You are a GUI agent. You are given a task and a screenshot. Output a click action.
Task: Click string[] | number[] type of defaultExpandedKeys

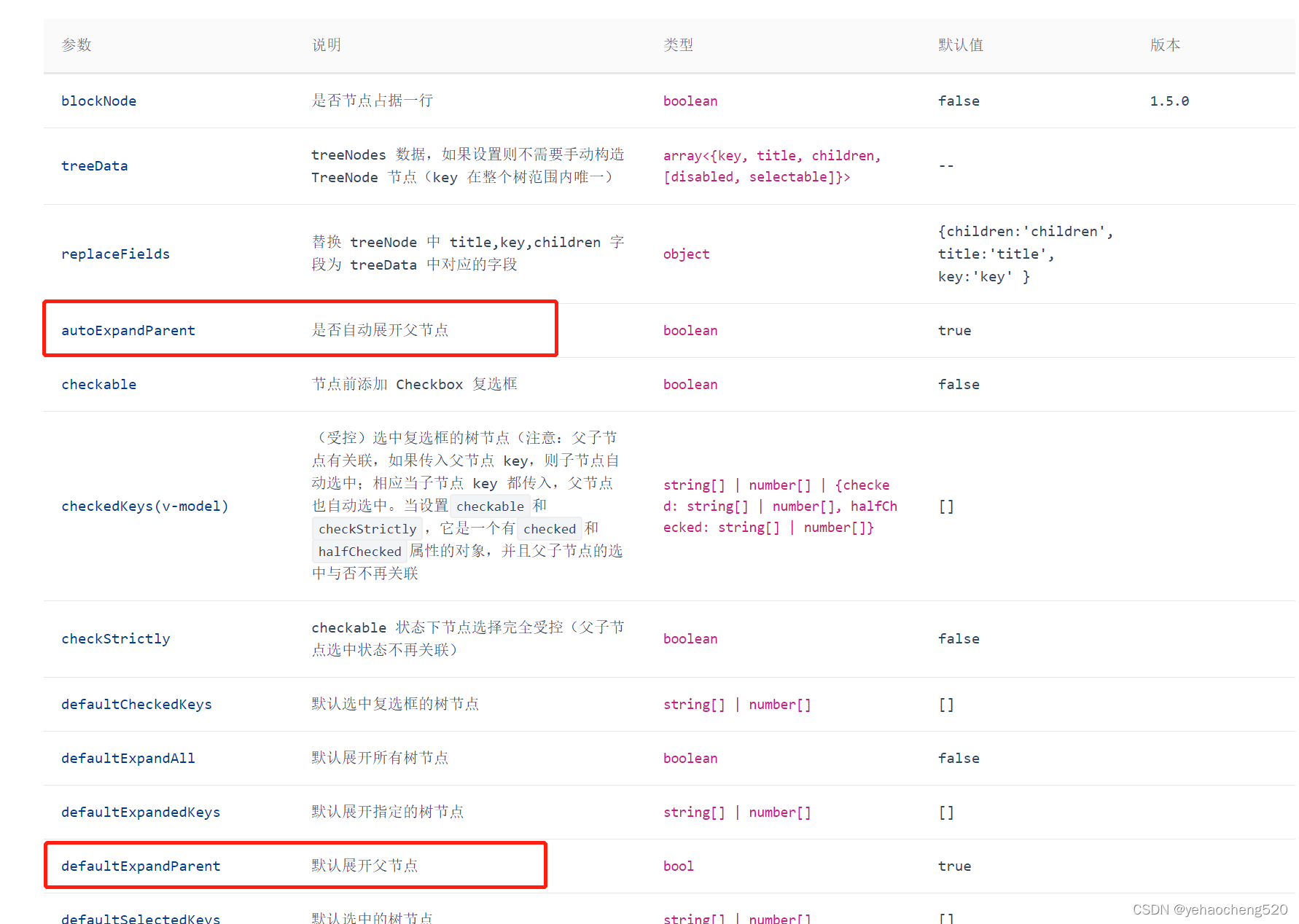pos(737,812)
